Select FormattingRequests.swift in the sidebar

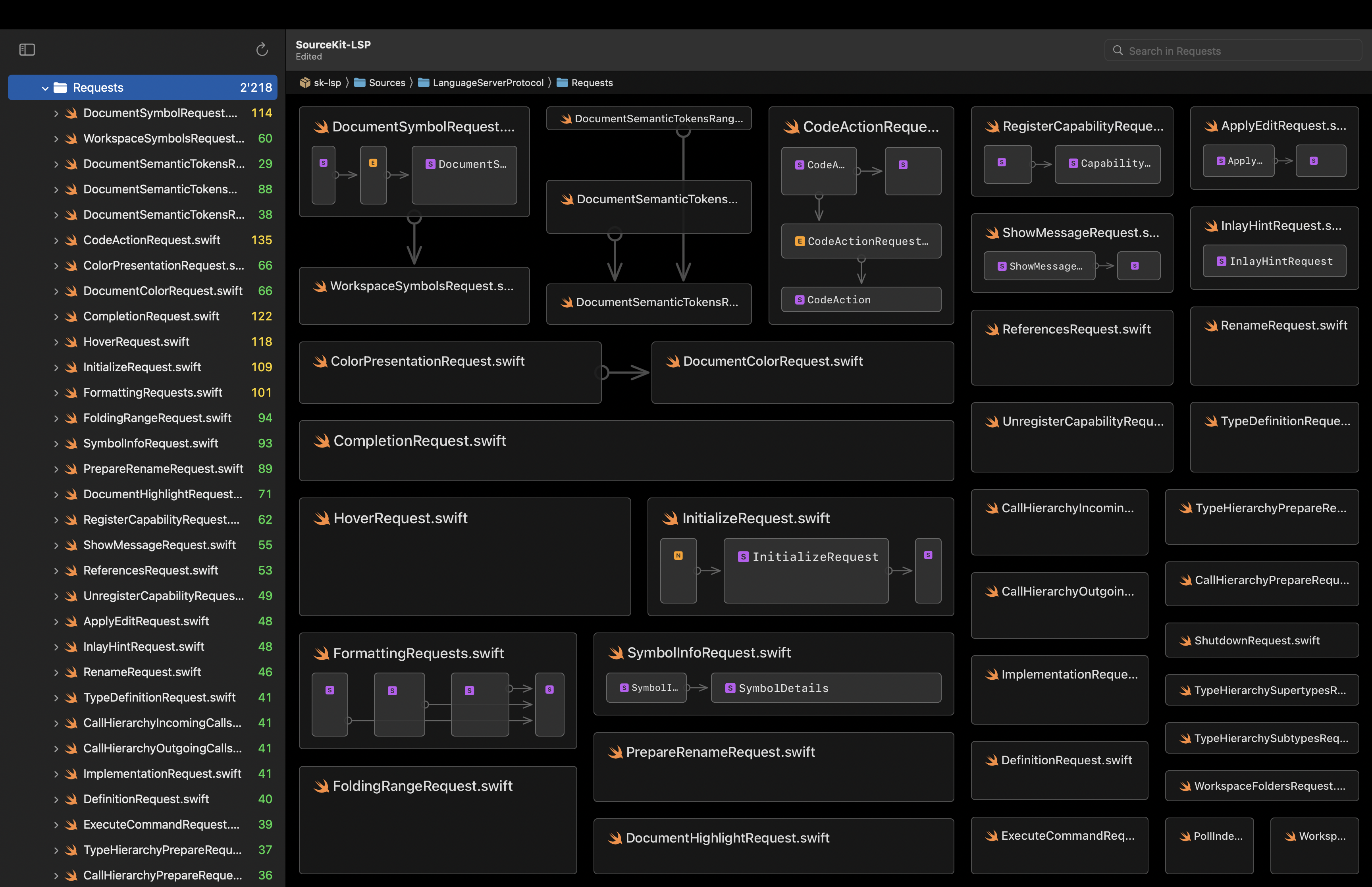143,392
